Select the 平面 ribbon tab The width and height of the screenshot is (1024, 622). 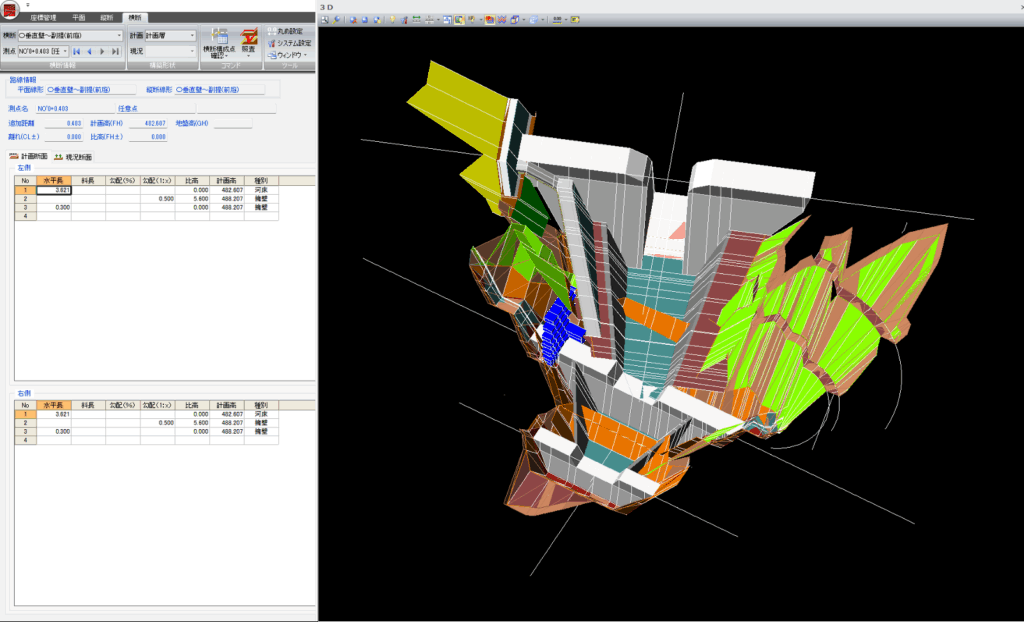[79, 18]
